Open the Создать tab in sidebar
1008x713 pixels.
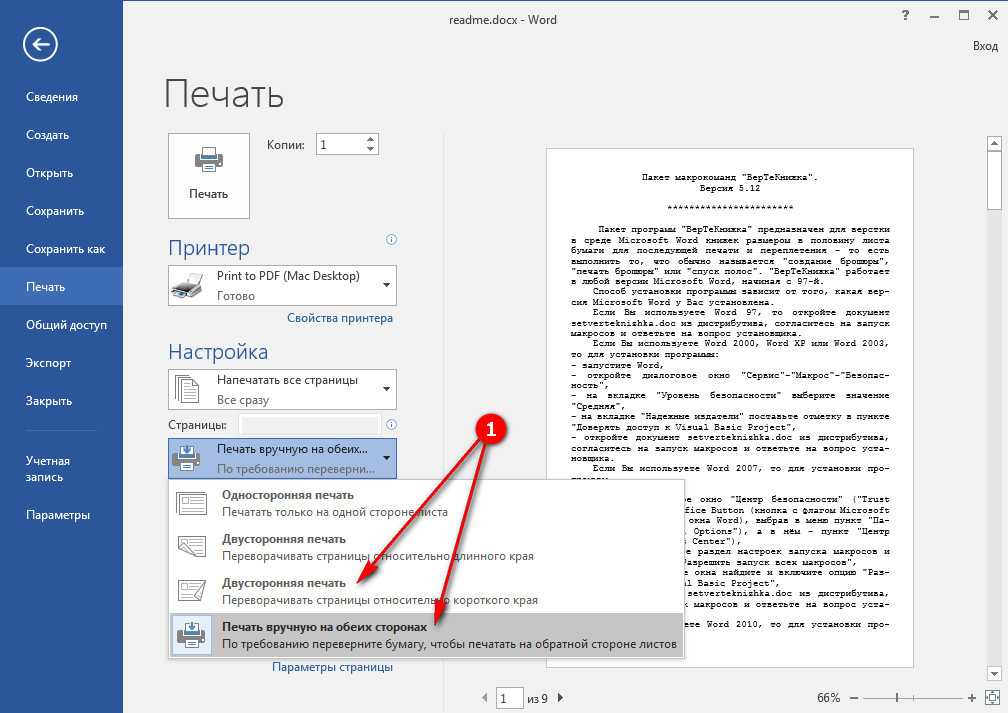pos(61,135)
